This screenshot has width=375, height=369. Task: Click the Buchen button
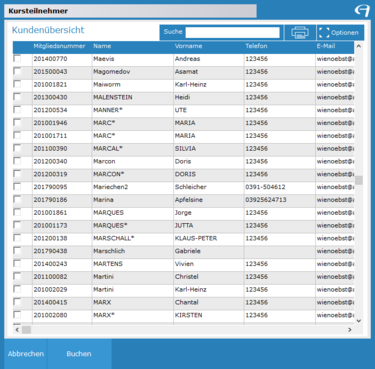(x=79, y=354)
